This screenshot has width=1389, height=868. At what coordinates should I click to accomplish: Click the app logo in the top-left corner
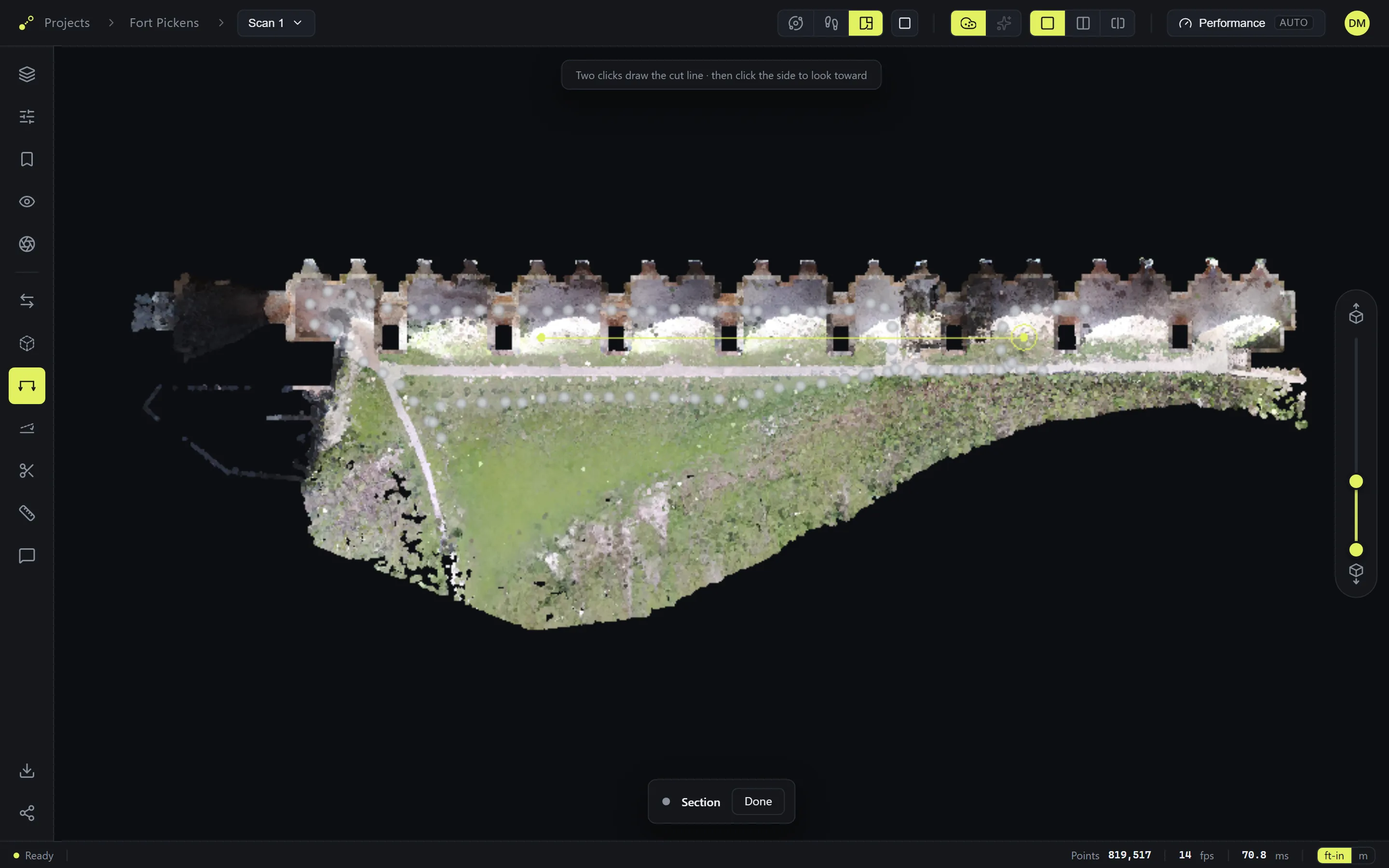coord(26,23)
